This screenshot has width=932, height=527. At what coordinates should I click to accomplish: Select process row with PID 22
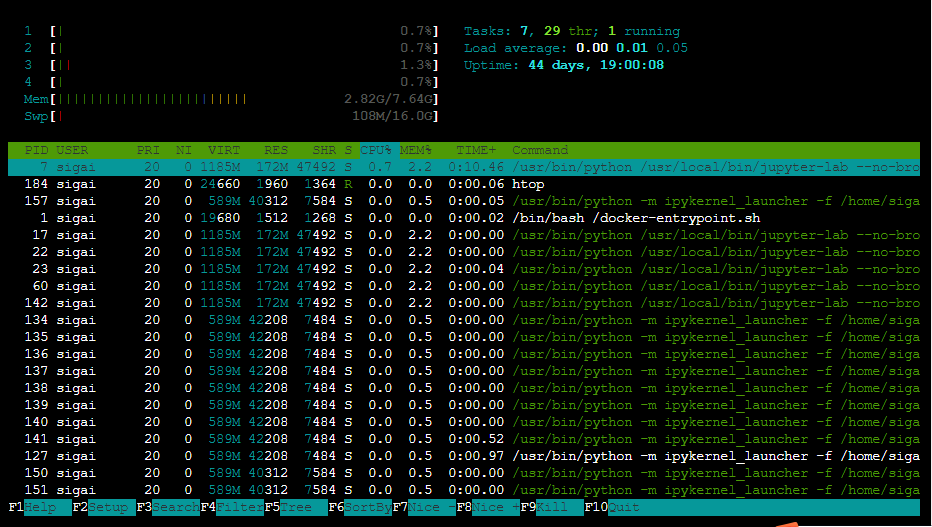[464, 253]
